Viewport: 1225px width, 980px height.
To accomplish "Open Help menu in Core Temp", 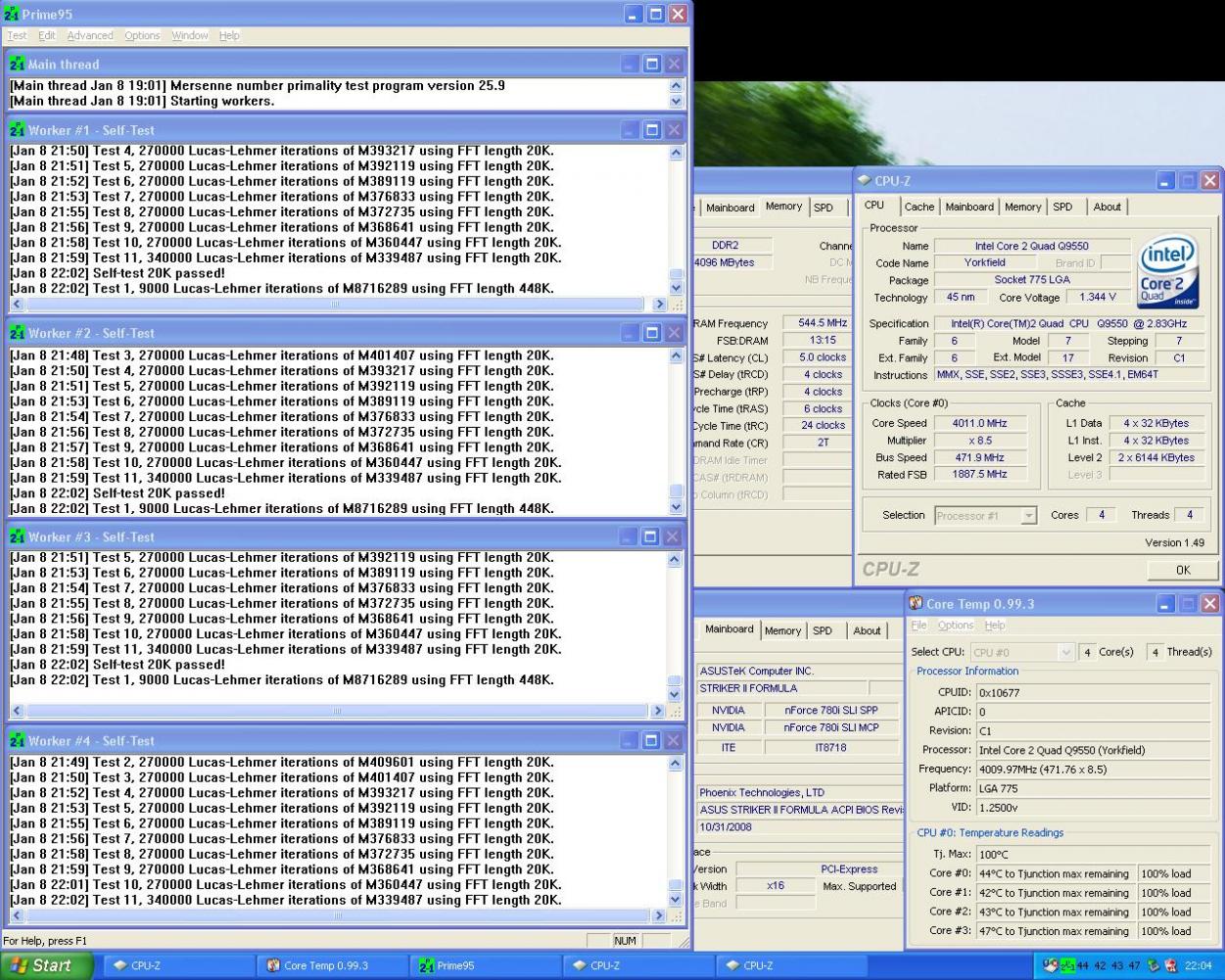I will 995,625.
